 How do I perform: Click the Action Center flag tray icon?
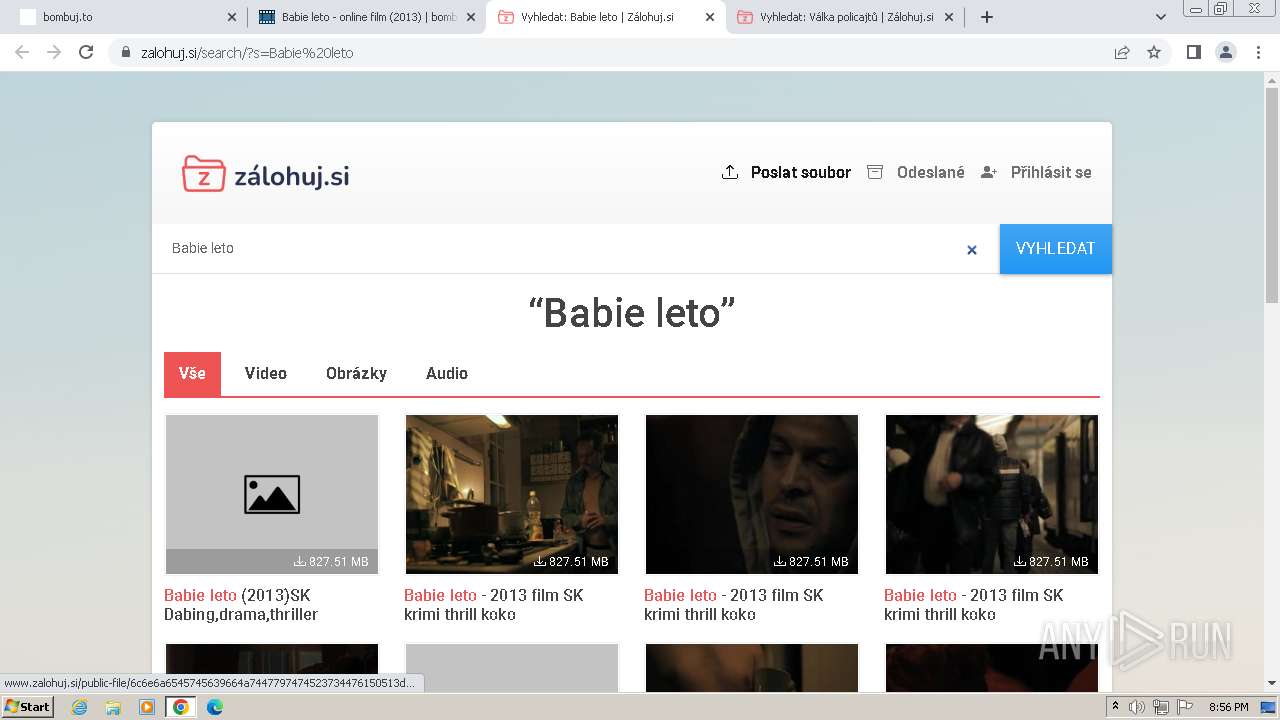[x=1184, y=707]
